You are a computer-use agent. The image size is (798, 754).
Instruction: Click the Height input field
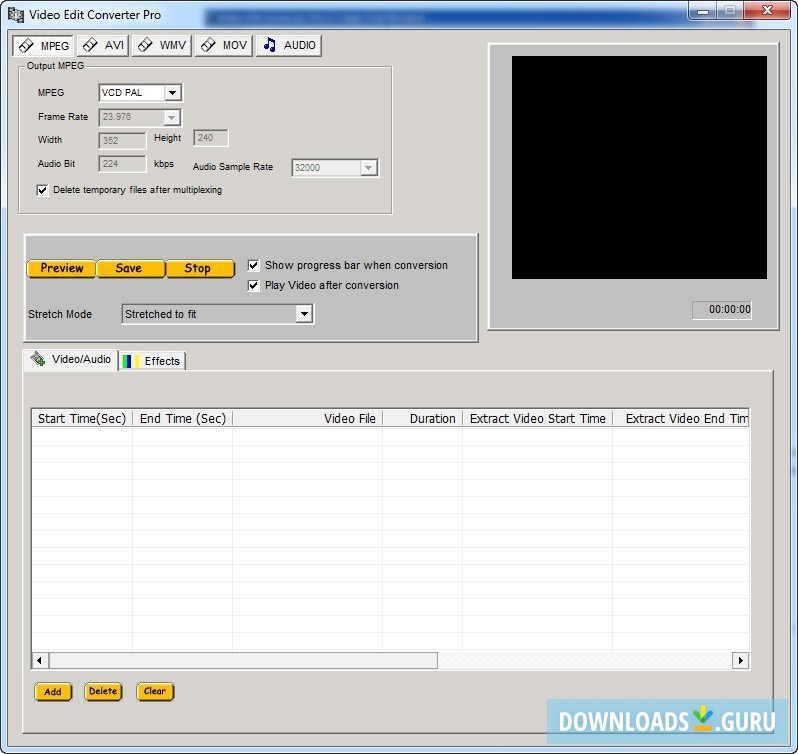coord(211,138)
